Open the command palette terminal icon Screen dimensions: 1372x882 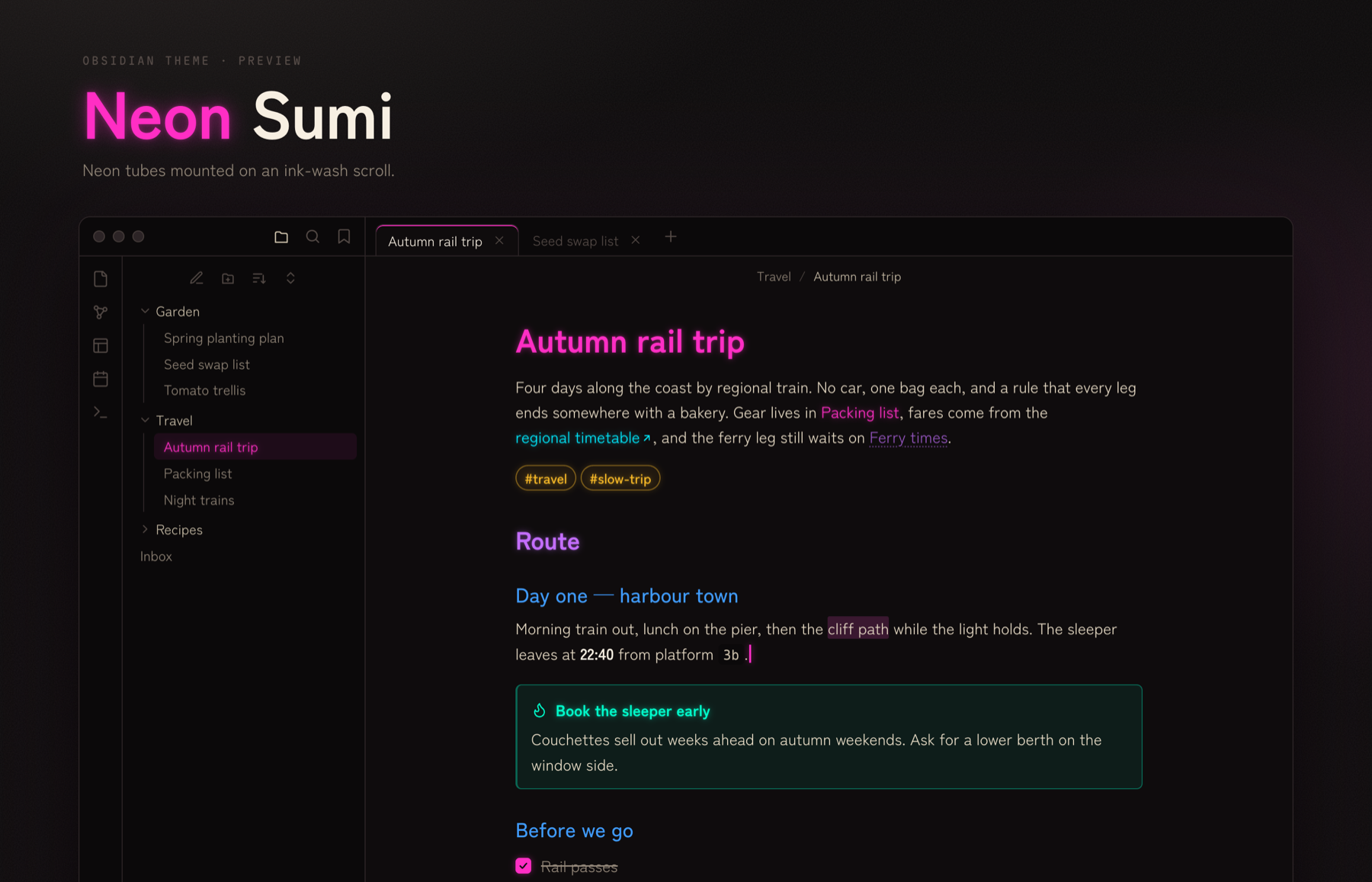pos(101,412)
